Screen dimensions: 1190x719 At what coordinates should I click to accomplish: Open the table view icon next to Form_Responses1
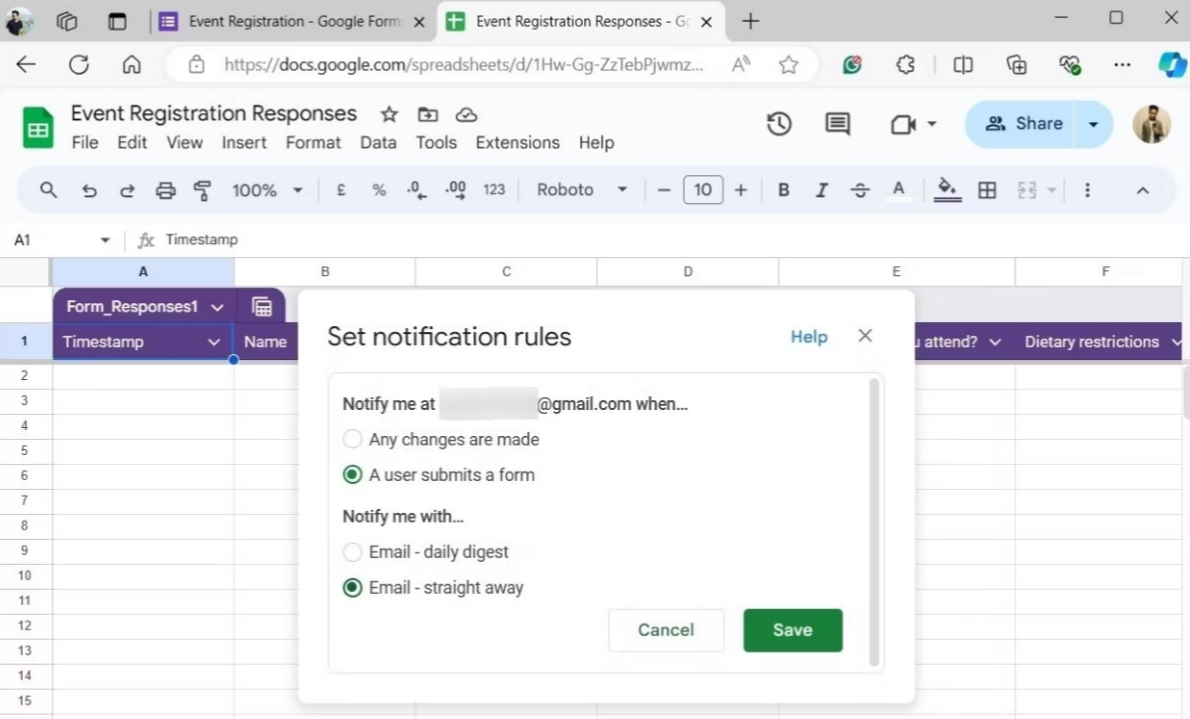[x=262, y=307]
